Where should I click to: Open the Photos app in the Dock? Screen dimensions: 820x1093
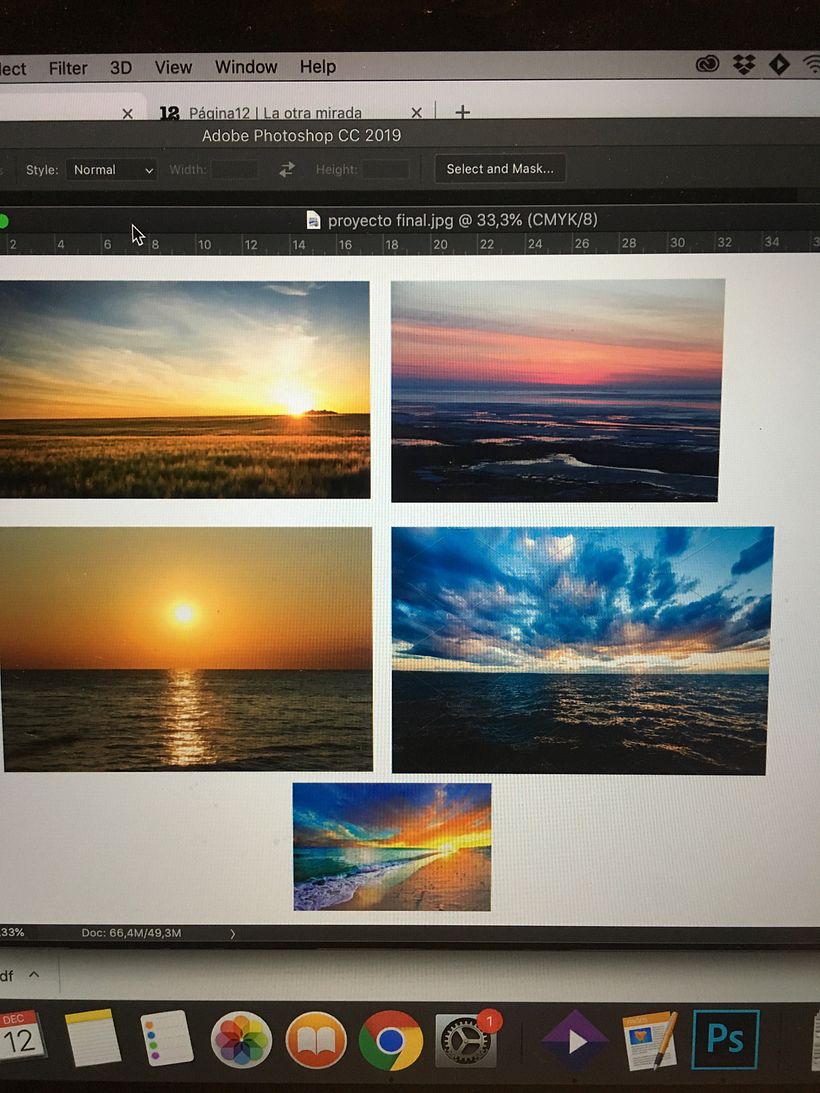tap(241, 1040)
